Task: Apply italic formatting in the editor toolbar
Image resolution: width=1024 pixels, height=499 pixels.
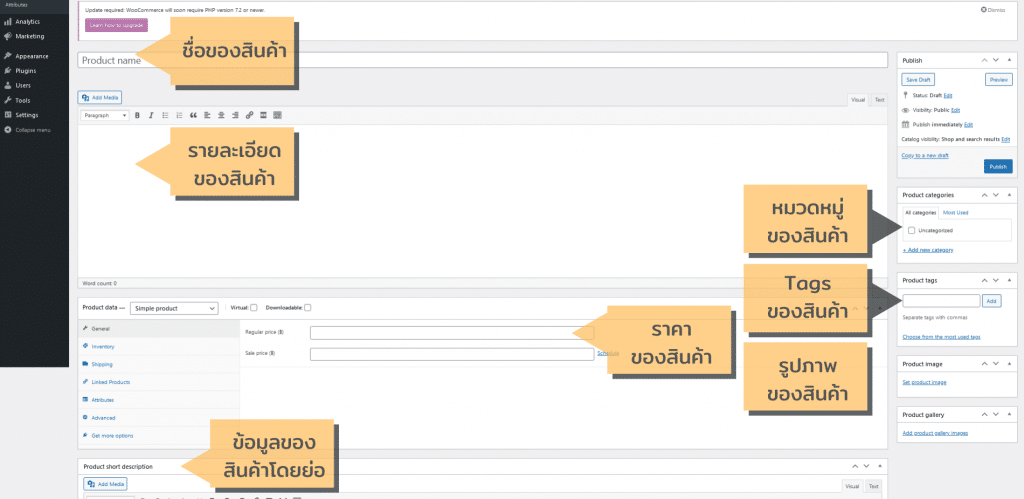Action: (151, 115)
